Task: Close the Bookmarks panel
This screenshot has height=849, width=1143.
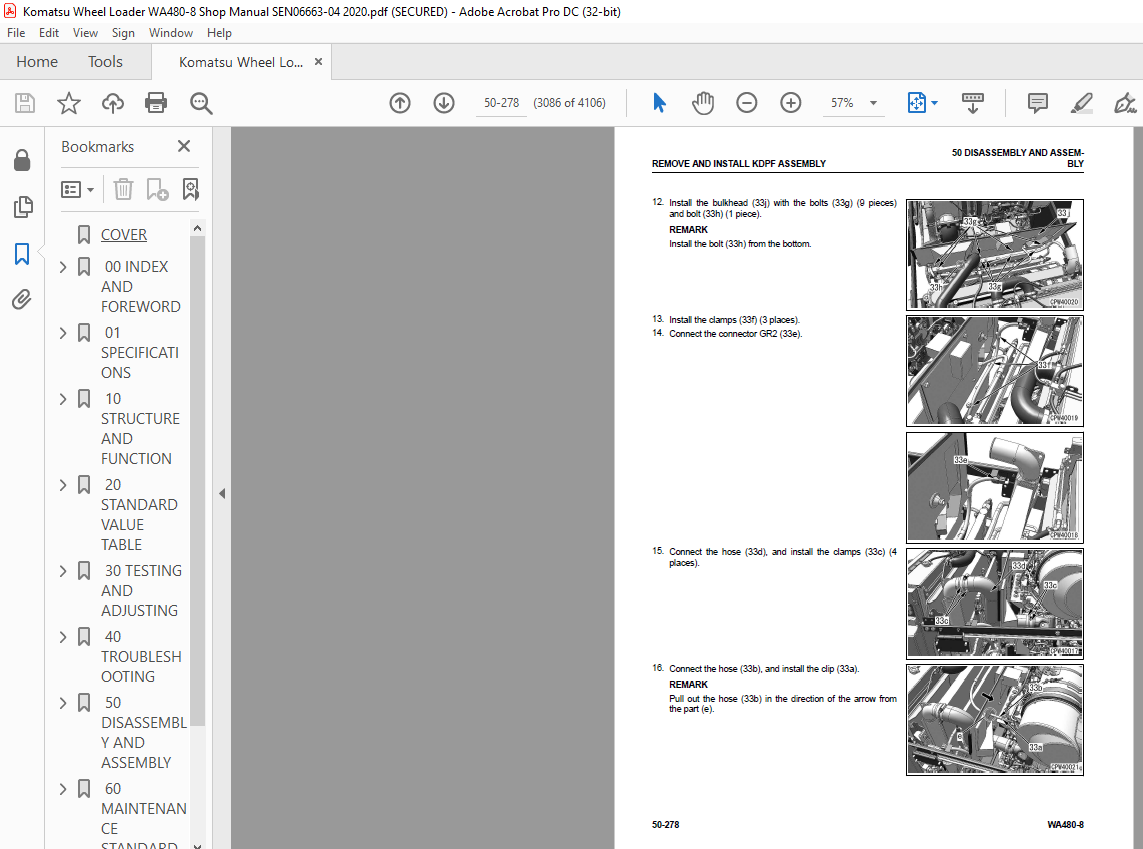Action: click(184, 146)
